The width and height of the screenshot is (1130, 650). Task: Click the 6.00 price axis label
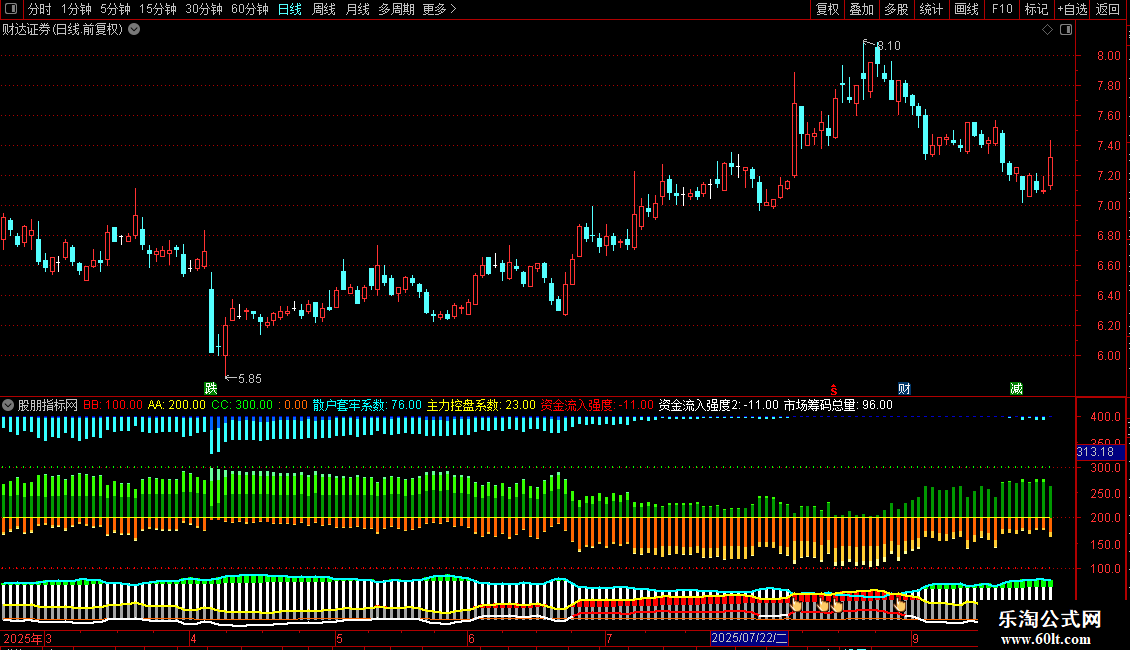coord(1108,355)
